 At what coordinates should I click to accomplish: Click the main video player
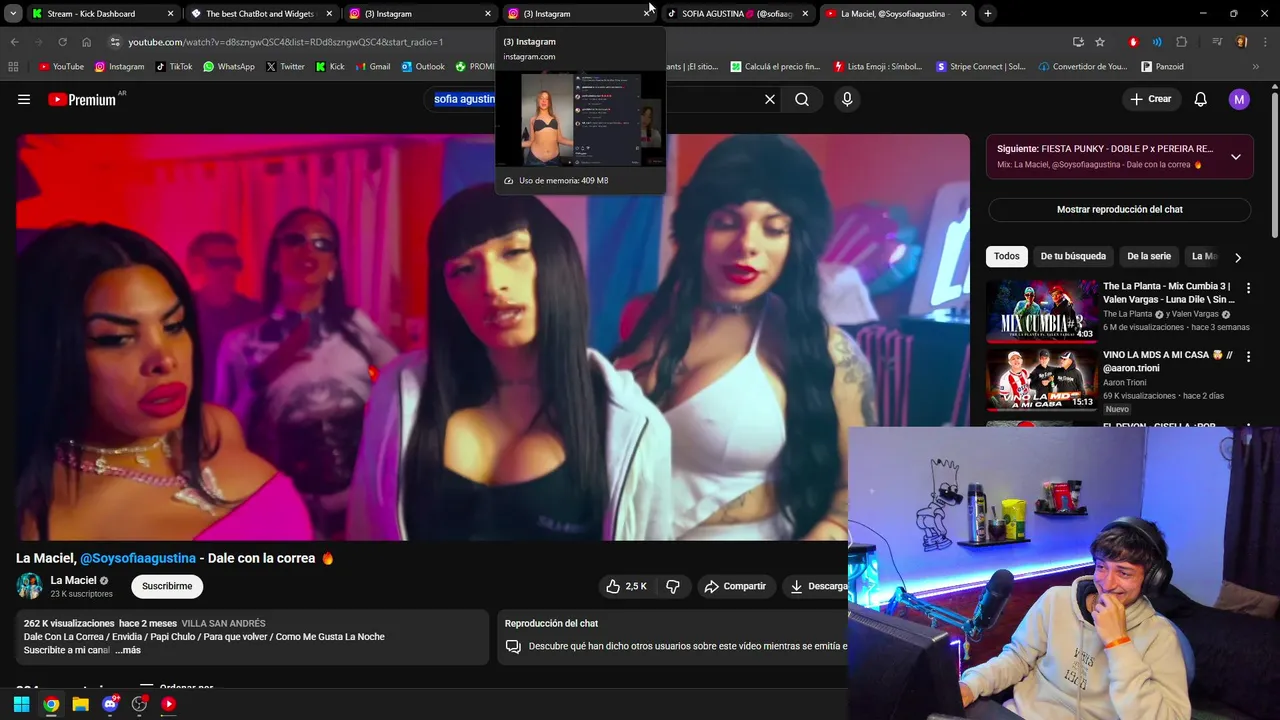[493, 337]
